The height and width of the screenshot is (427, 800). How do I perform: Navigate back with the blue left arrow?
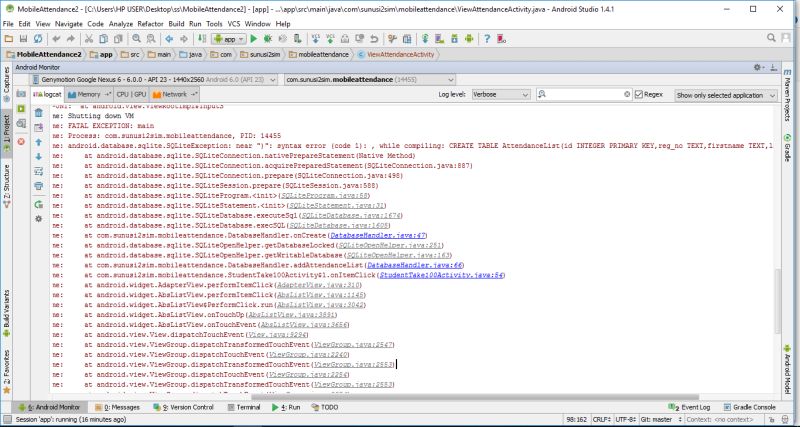[169, 39]
